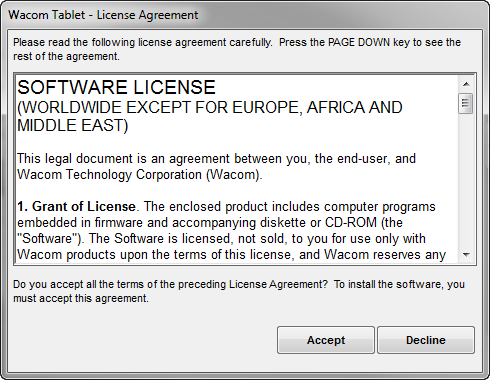Accept the license agreement
Viewport: 490px width, 380px height.
point(326,340)
